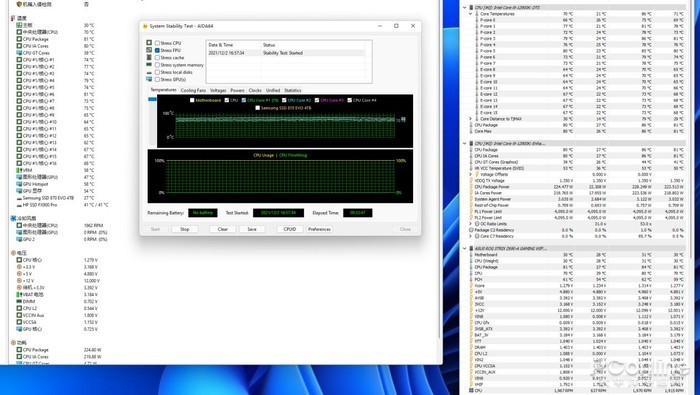Click the cache chip icon beside Stress cache
The width and height of the screenshot is (700, 395).
tap(149, 58)
